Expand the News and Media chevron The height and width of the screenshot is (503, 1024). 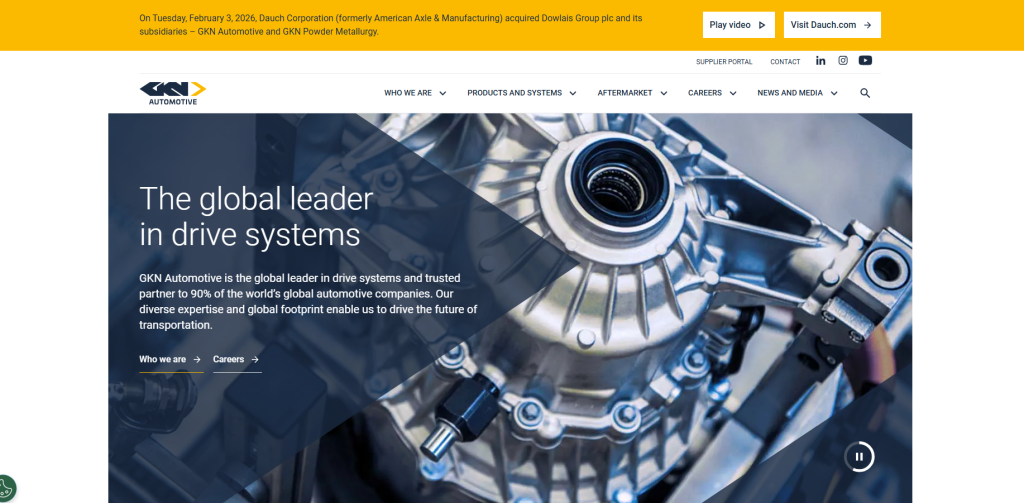click(834, 93)
